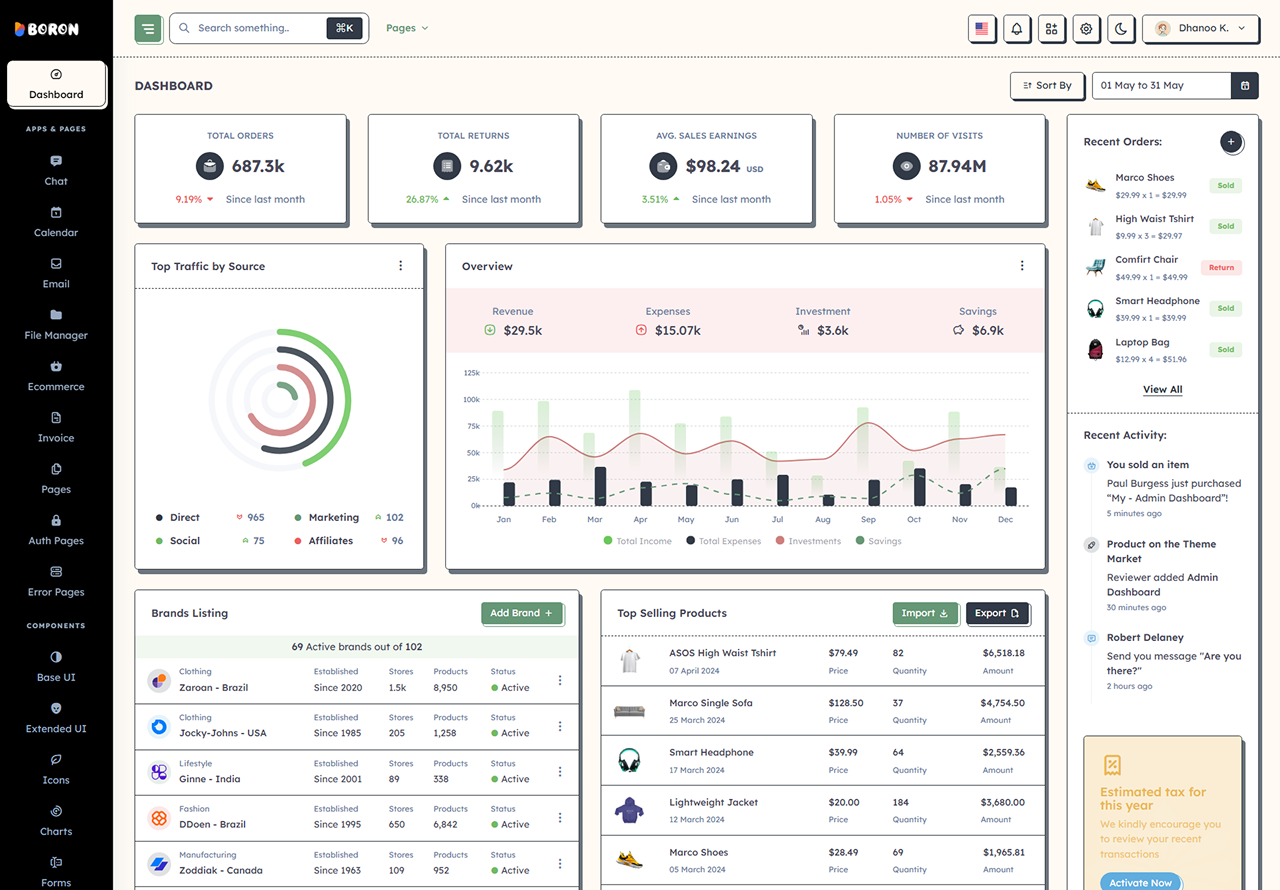1280x890 pixels.
Task: Go to Ecommerce in the sidebar
Action: (56, 376)
